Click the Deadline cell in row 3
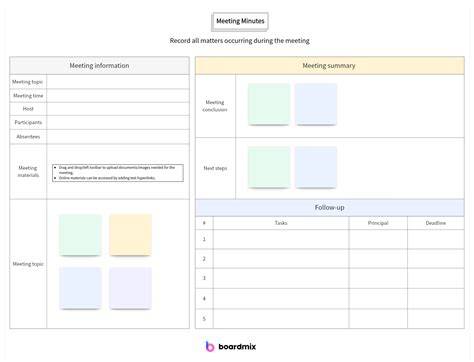 (436, 278)
